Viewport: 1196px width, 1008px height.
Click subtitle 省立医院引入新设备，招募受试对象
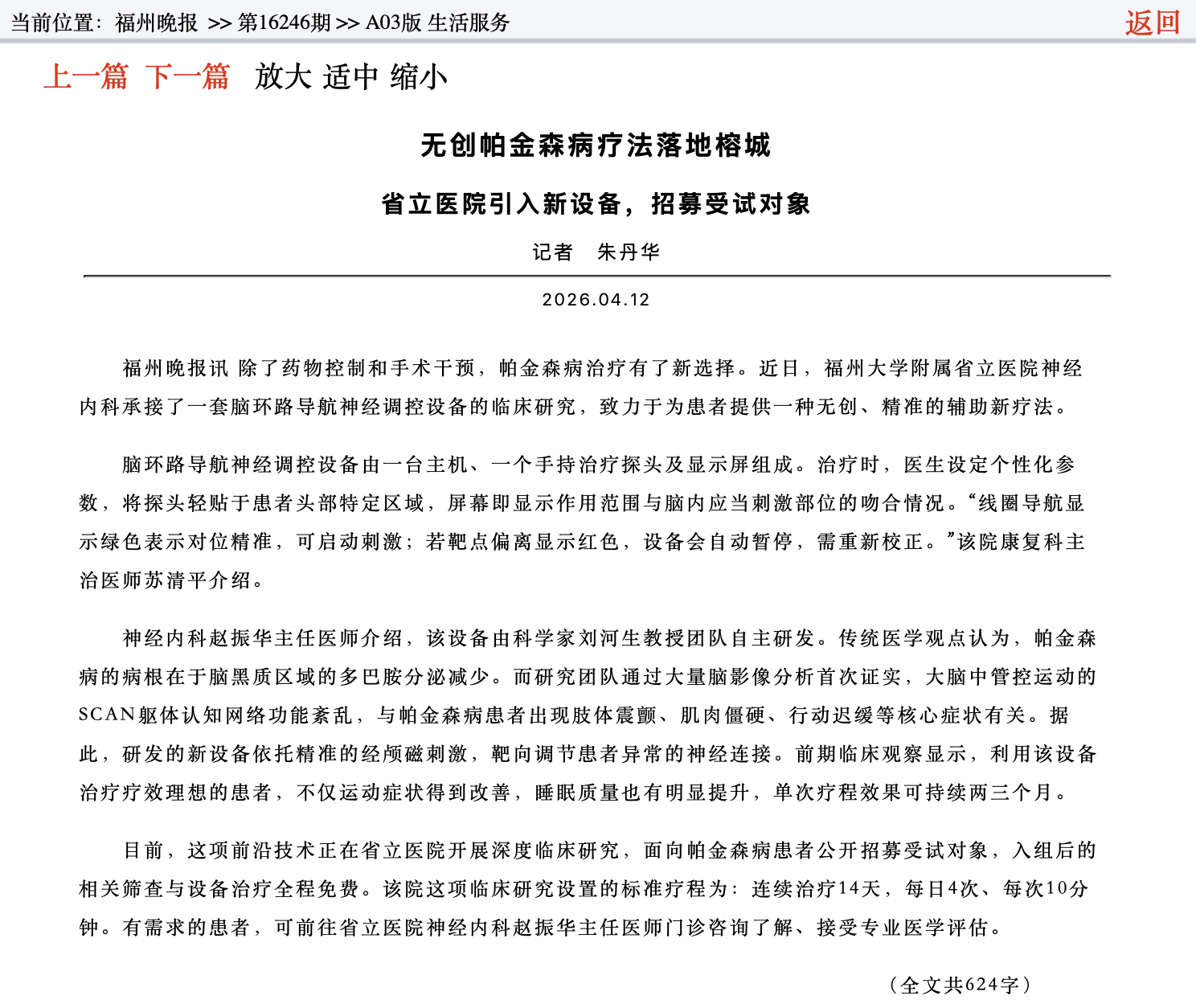point(596,204)
